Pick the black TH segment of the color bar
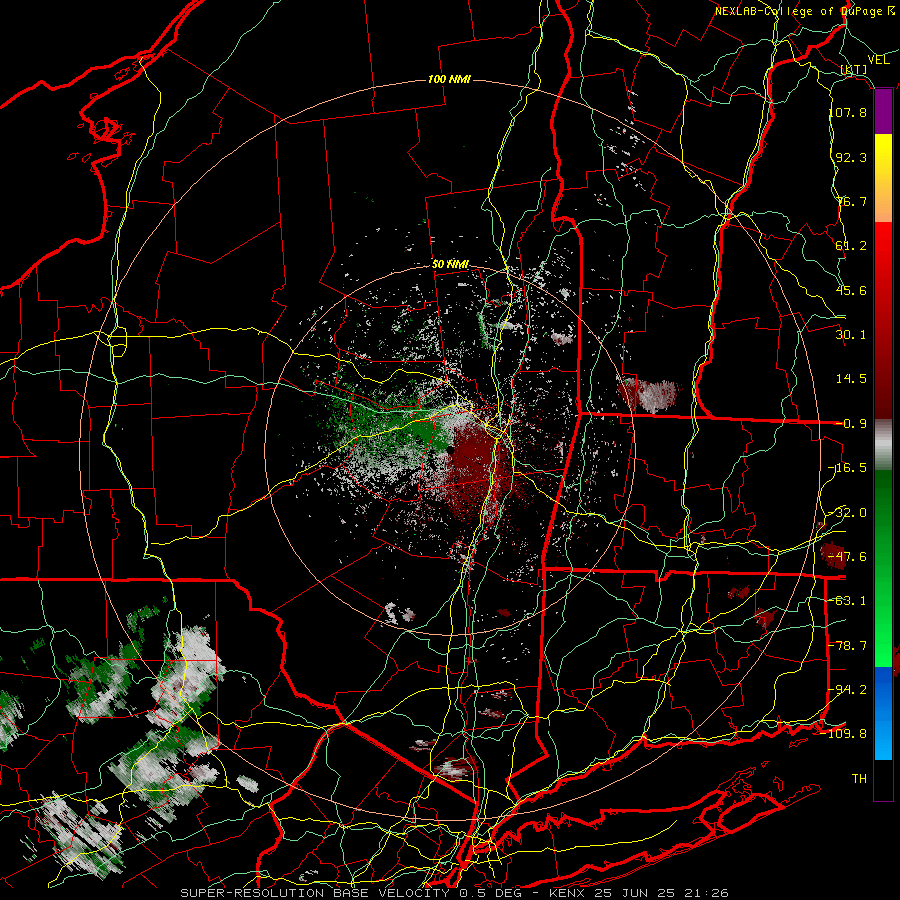The width and height of the screenshot is (900, 900). [x=883, y=779]
